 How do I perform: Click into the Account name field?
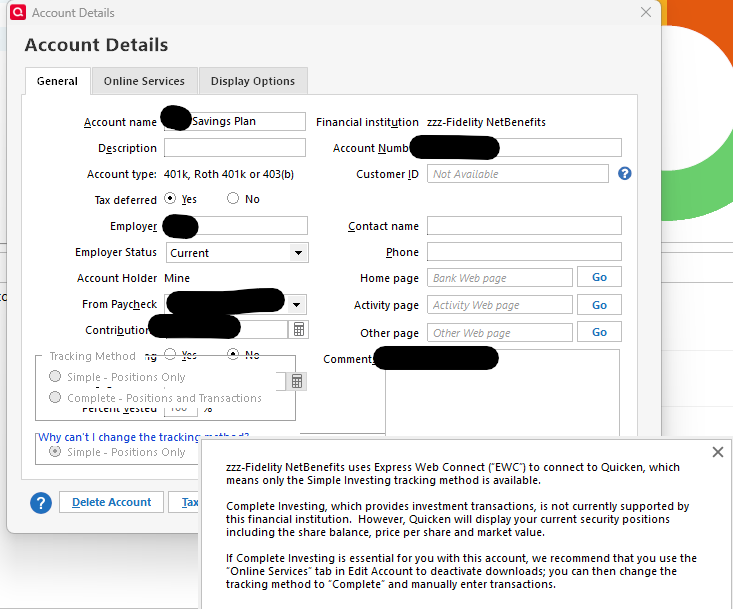235,122
